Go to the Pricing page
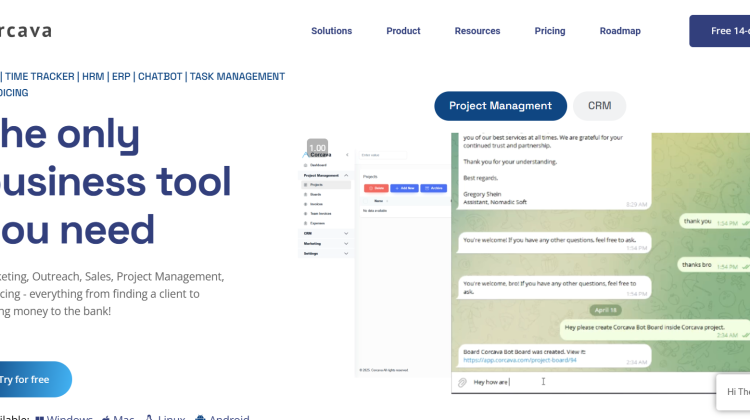750x420 pixels. click(x=550, y=31)
